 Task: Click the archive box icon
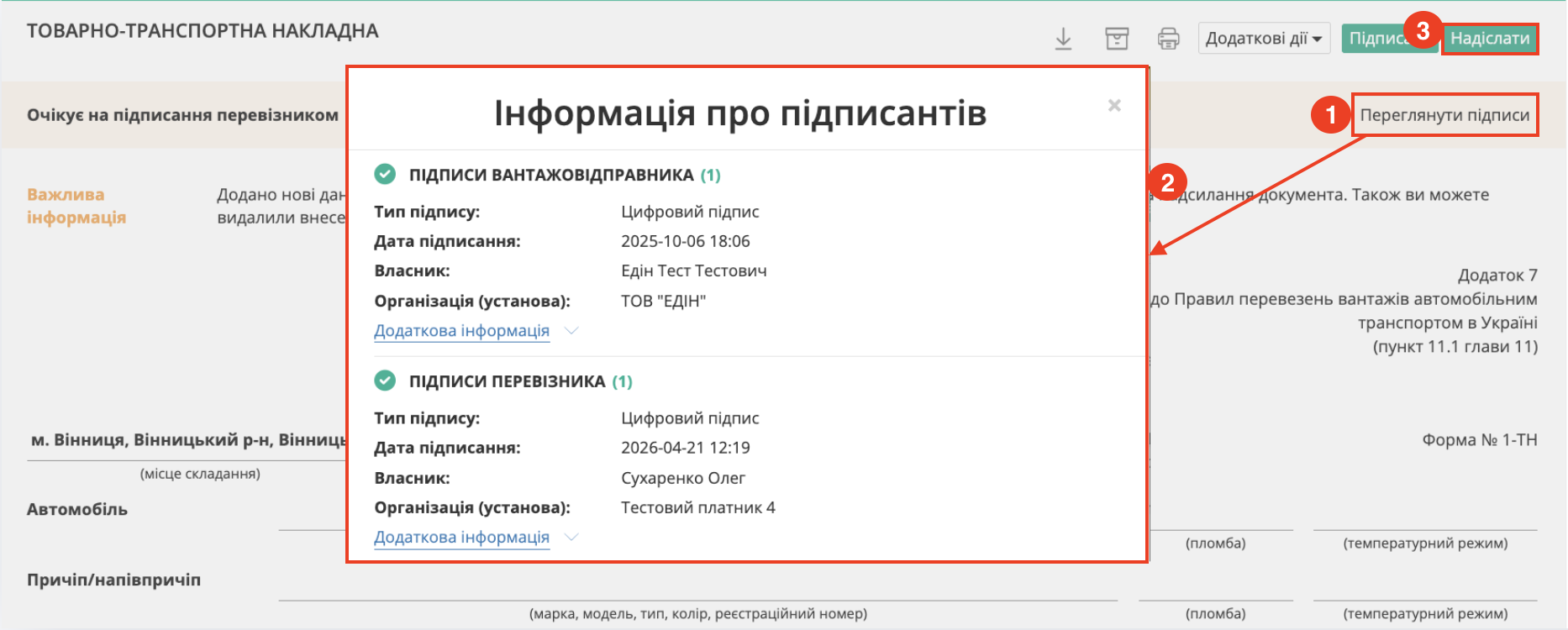tap(1117, 39)
